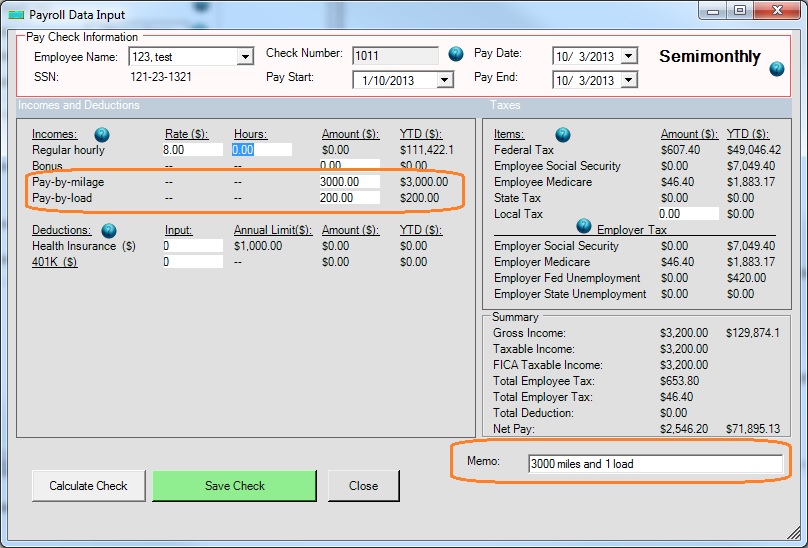Select the Regular hourly Hours field

click(261, 150)
